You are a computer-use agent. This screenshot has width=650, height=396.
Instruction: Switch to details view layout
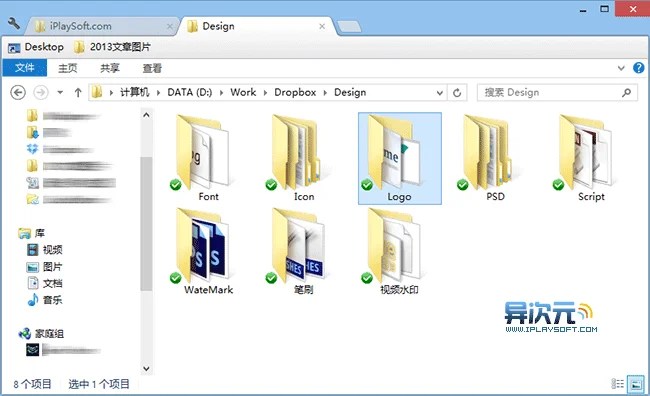(618, 384)
